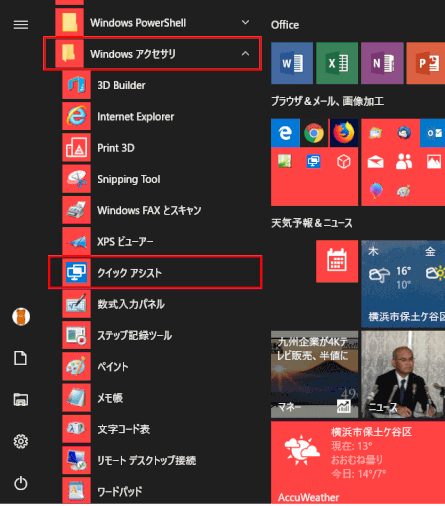Open 文字コード表 entry
Image resolution: width=445 pixels, height=506 pixels.
click(x=162, y=429)
